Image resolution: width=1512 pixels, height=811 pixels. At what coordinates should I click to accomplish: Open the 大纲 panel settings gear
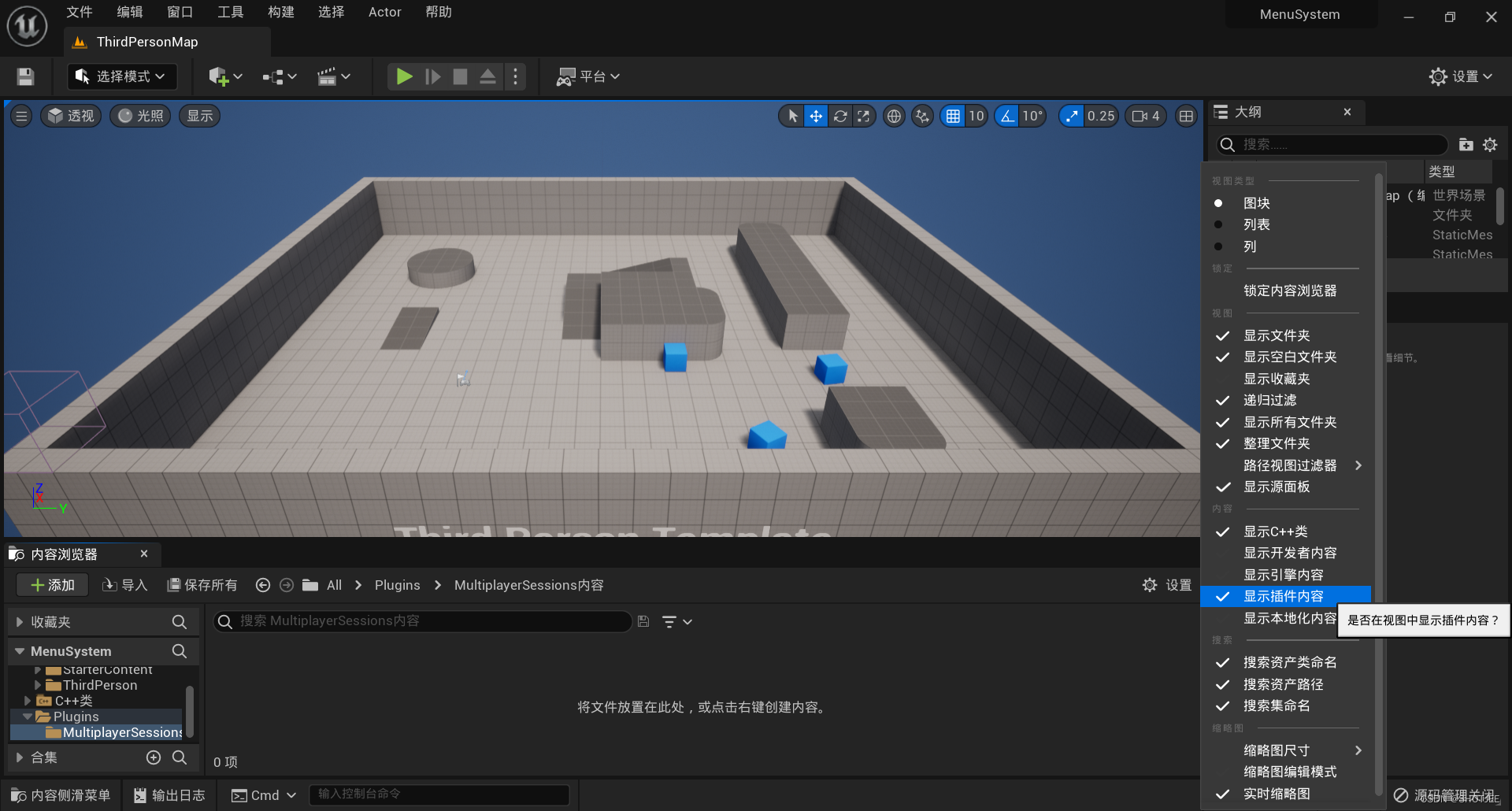point(1489,144)
